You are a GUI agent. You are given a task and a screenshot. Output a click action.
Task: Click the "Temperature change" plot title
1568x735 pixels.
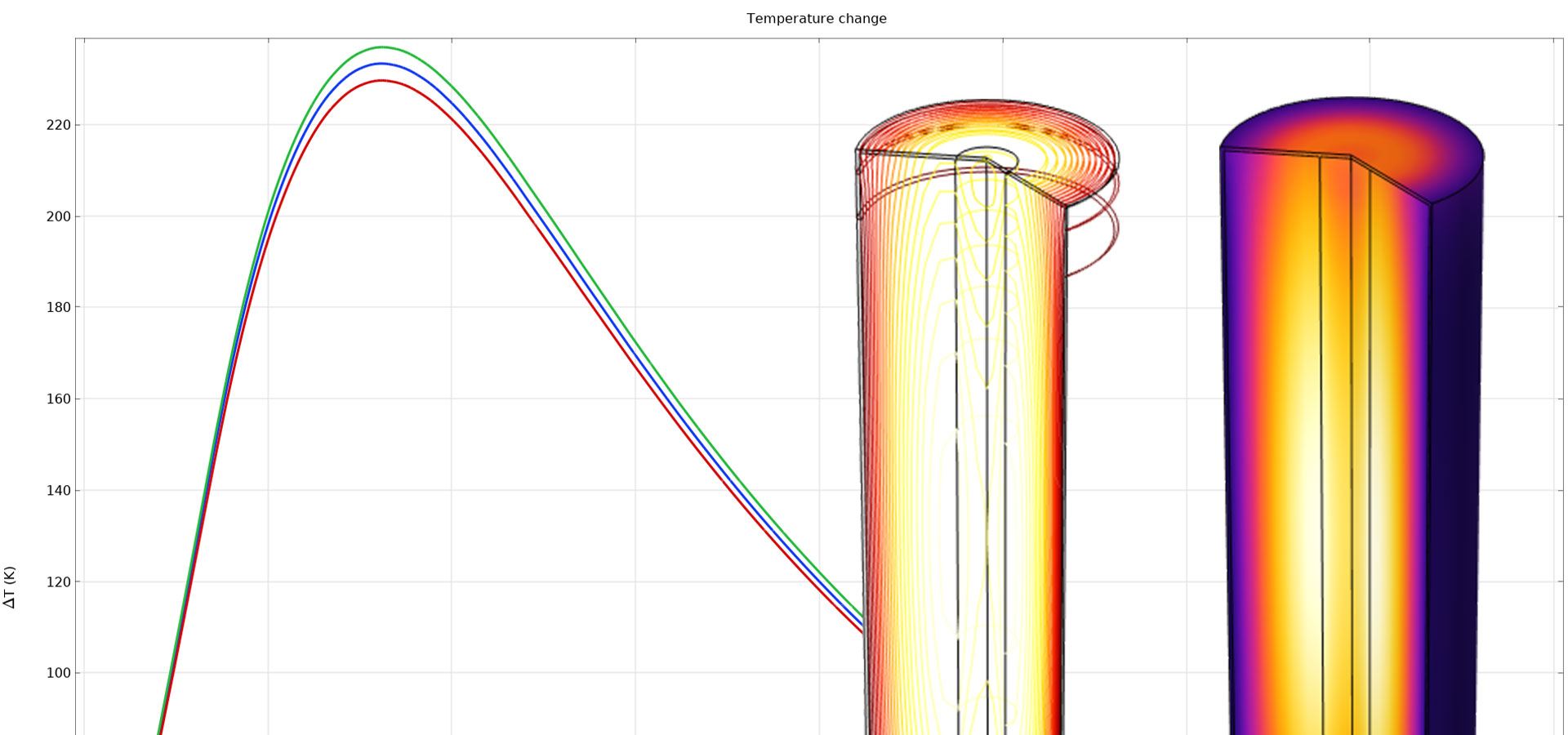(x=816, y=19)
